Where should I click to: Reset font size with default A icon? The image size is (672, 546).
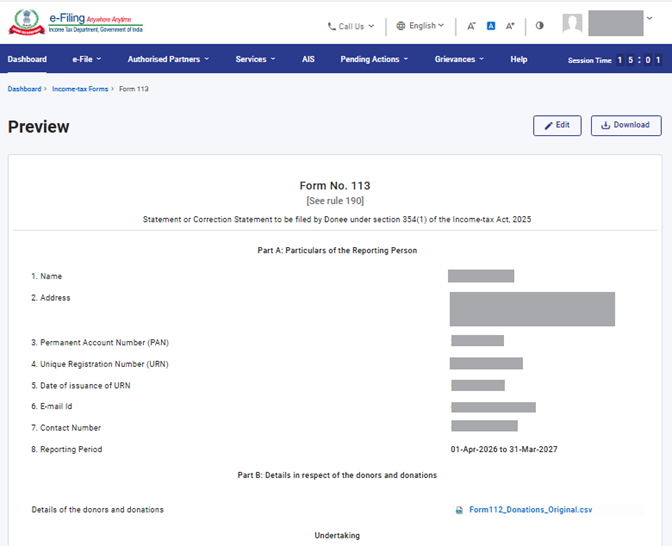491,26
